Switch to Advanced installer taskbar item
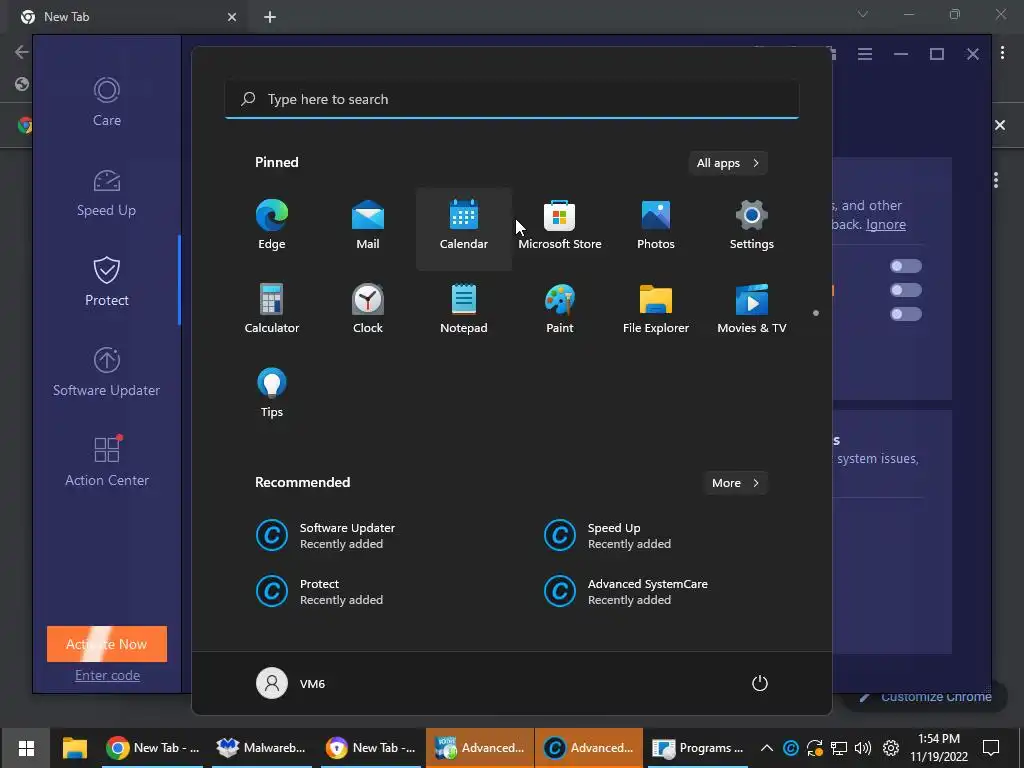 pos(480,748)
